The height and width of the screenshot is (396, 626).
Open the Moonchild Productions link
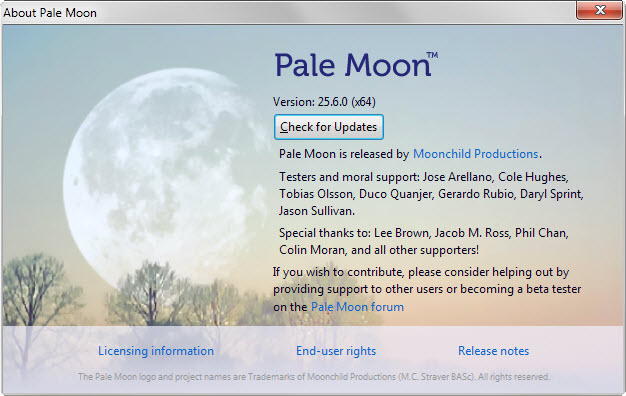pos(475,154)
